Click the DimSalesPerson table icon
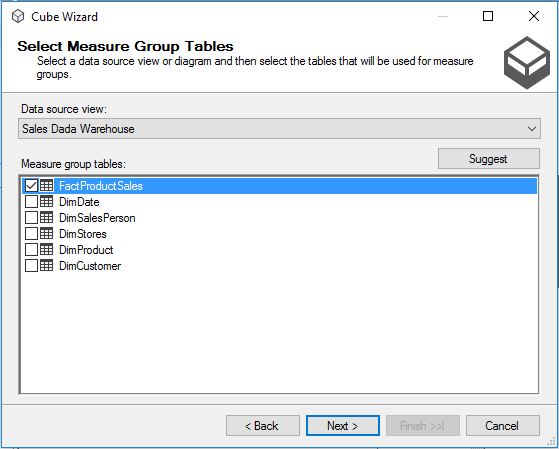This screenshot has height=449, width=559. pos(46,218)
